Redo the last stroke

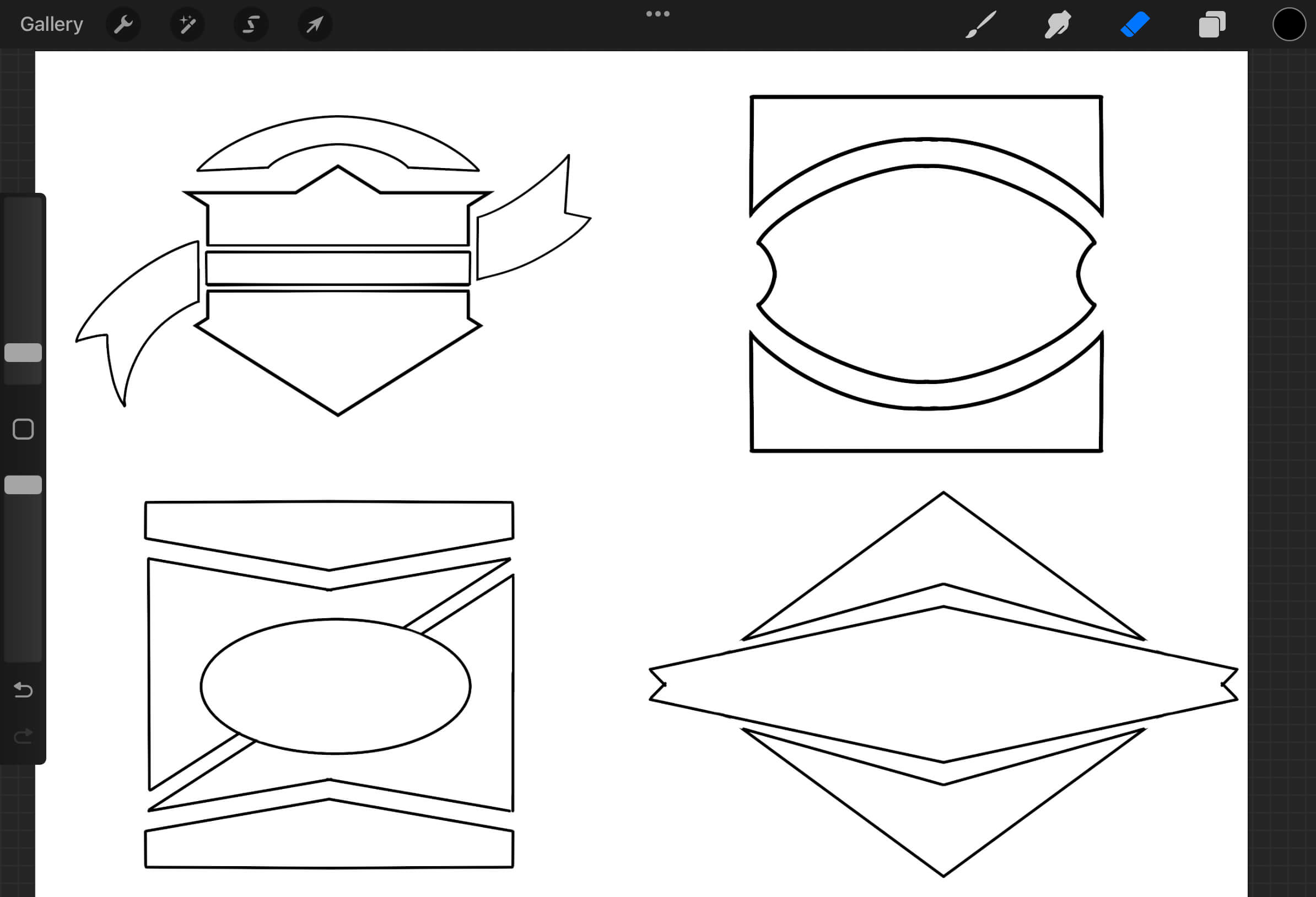pos(23,736)
